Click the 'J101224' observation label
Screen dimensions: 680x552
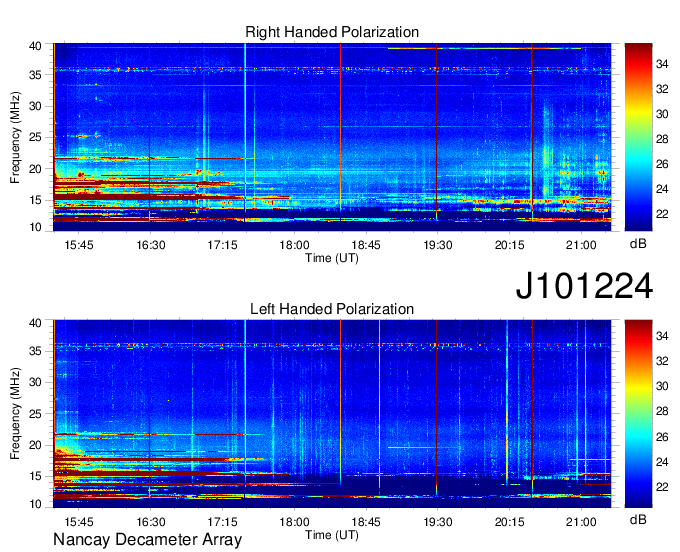[x=584, y=286]
